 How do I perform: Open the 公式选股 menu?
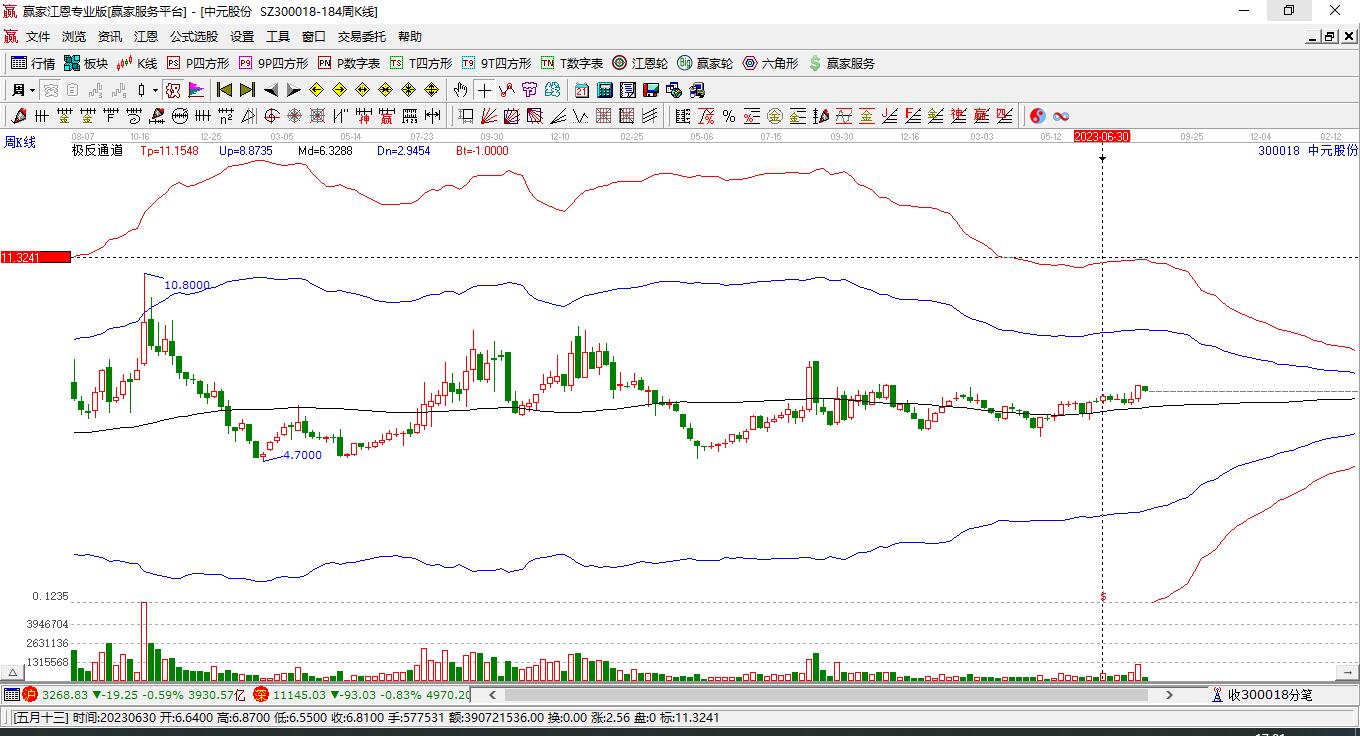[193, 37]
